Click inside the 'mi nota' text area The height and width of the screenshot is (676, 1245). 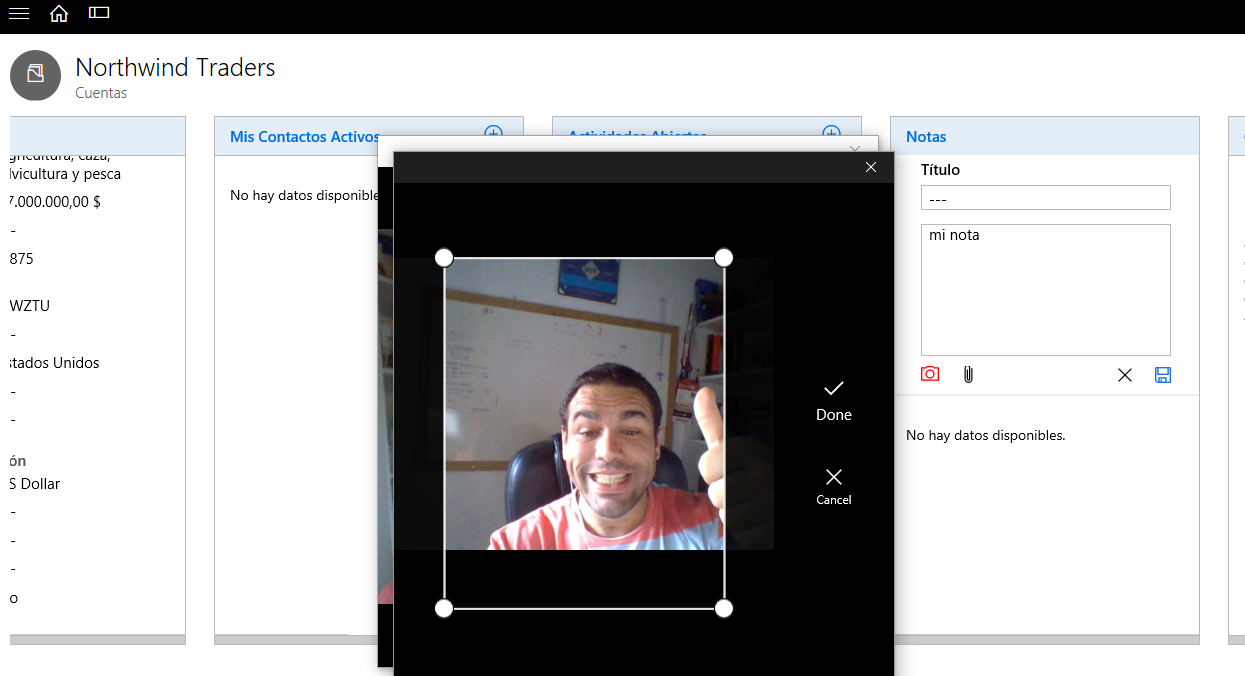point(1045,290)
